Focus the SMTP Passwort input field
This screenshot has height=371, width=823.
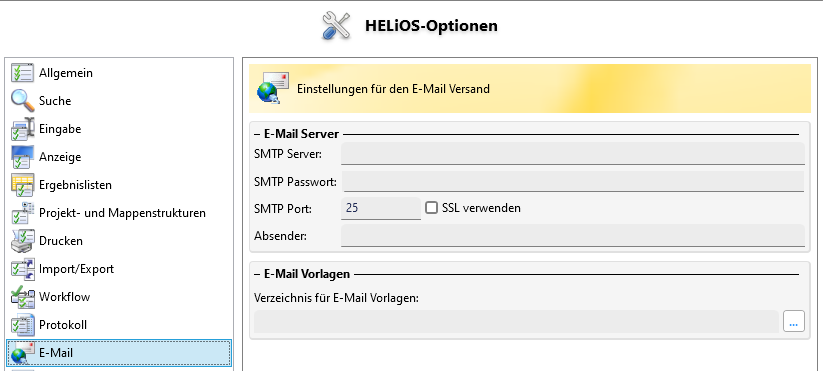(x=573, y=182)
